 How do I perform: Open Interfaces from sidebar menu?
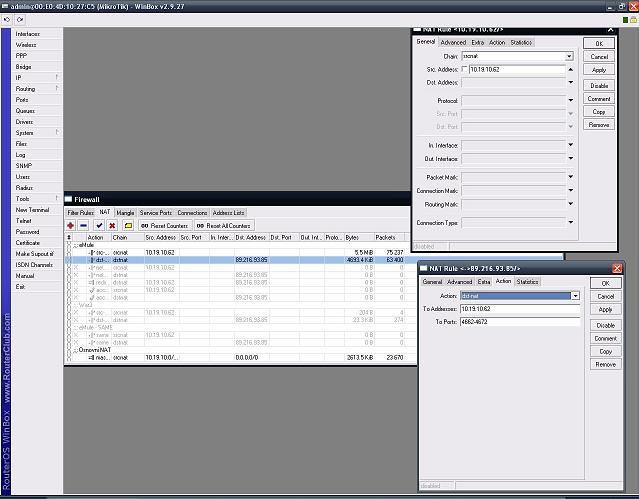pyautogui.click(x=37, y=34)
